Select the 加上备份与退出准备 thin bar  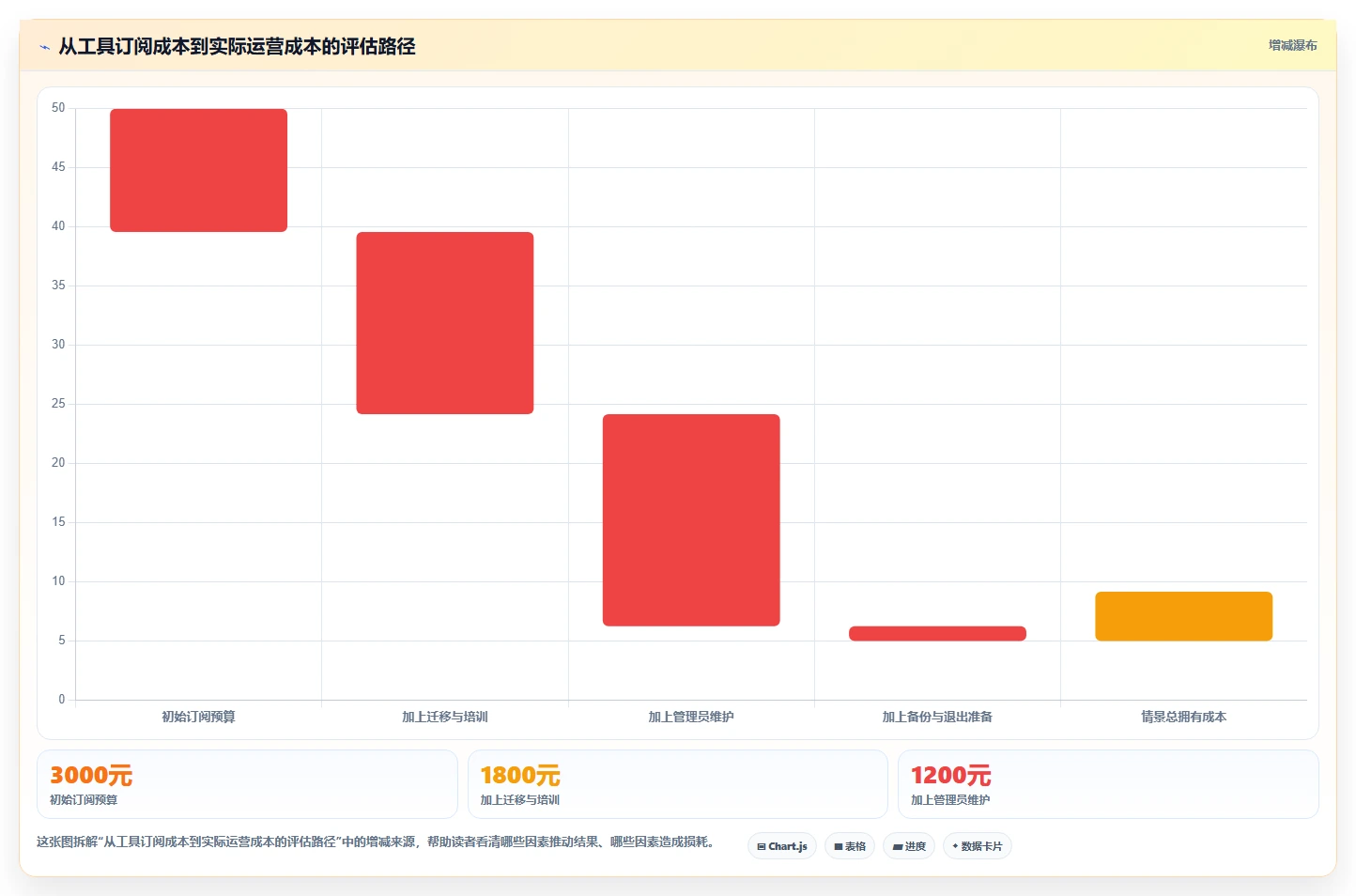(937, 634)
